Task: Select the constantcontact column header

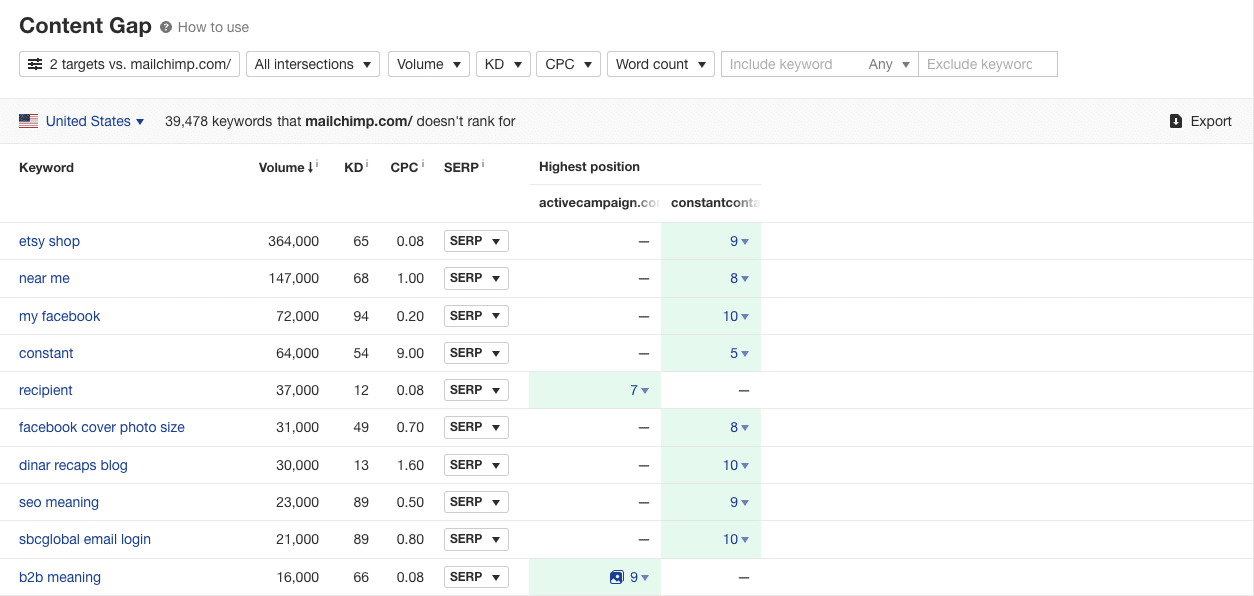Action: coord(715,203)
